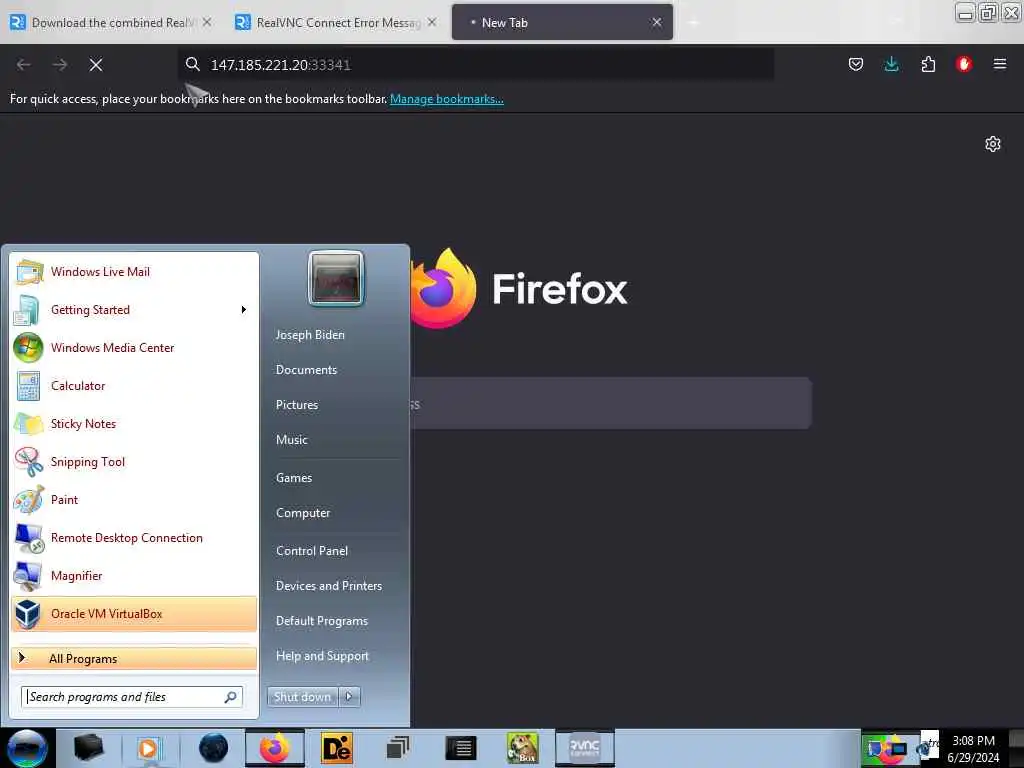Click the Windows Start orb
This screenshot has height=768, width=1024.
coord(27,748)
